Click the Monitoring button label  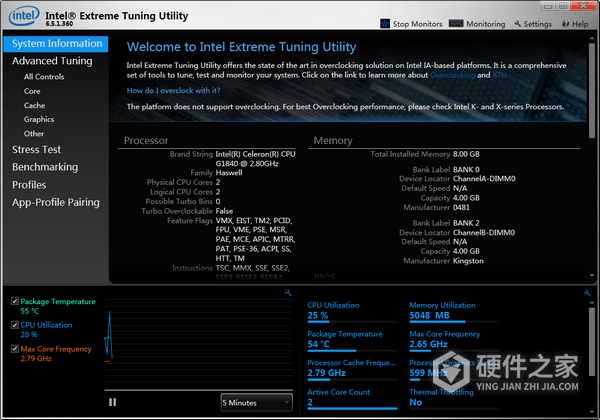pyautogui.click(x=486, y=24)
